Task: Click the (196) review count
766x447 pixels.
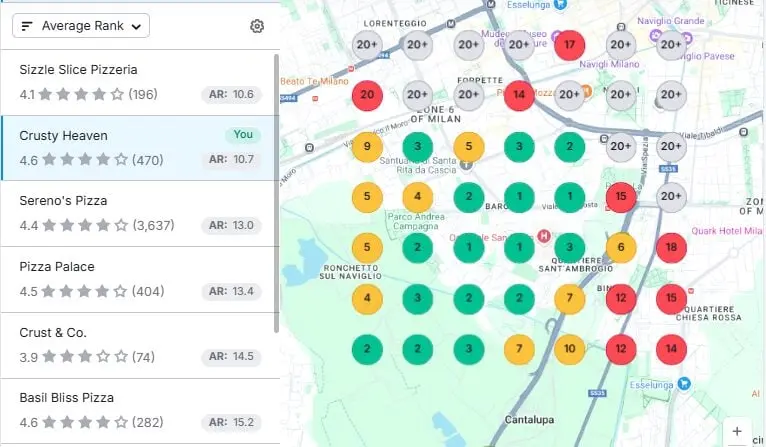Action: click(143, 94)
